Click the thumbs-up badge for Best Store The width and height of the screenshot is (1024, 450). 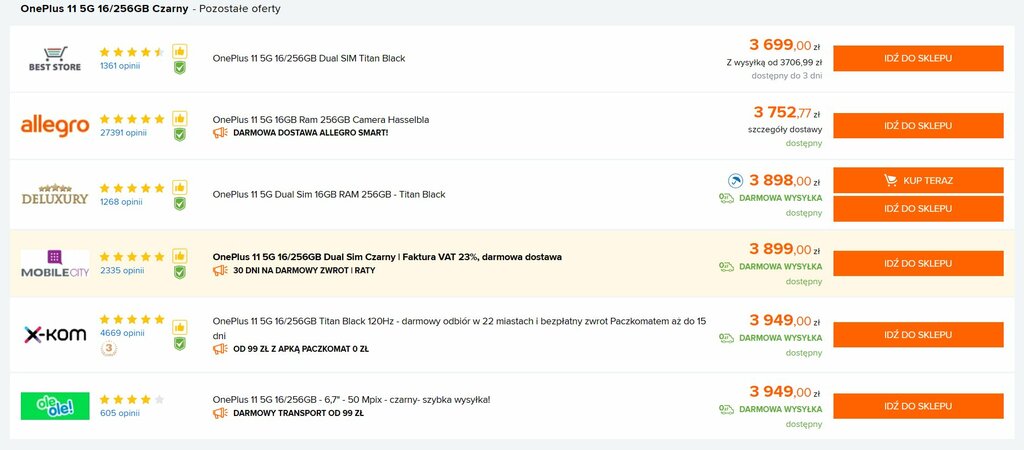180,51
